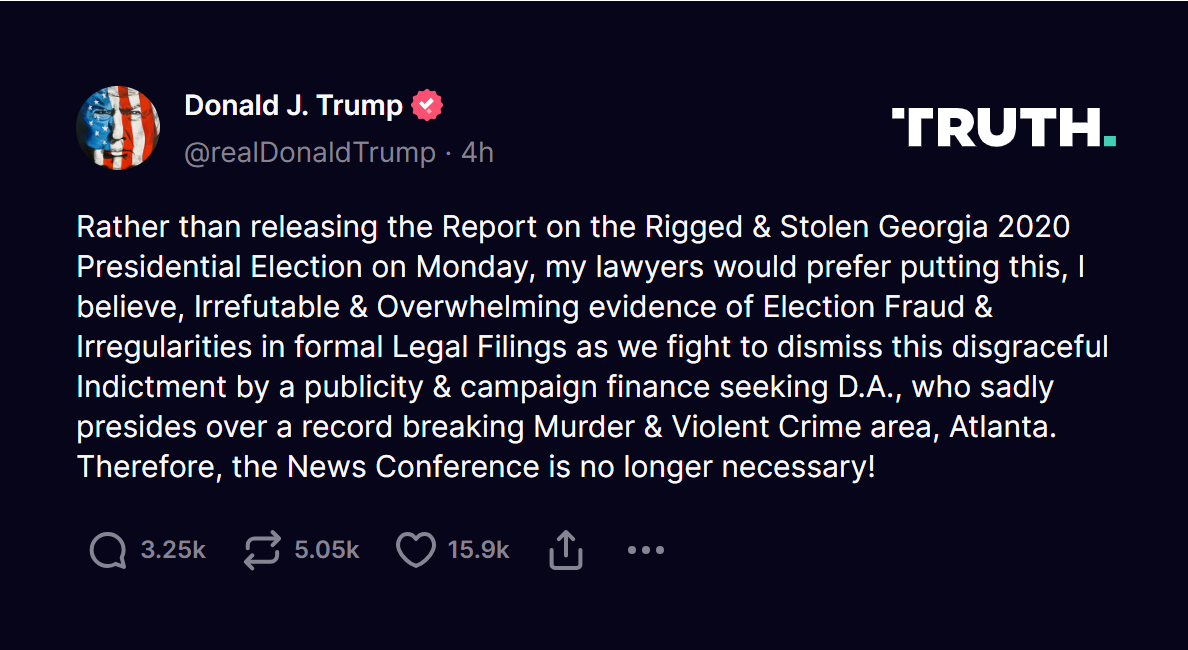Screen dimensions: 1188x650
Task: Open the Donald J. Trump display name
Action: point(293,105)
